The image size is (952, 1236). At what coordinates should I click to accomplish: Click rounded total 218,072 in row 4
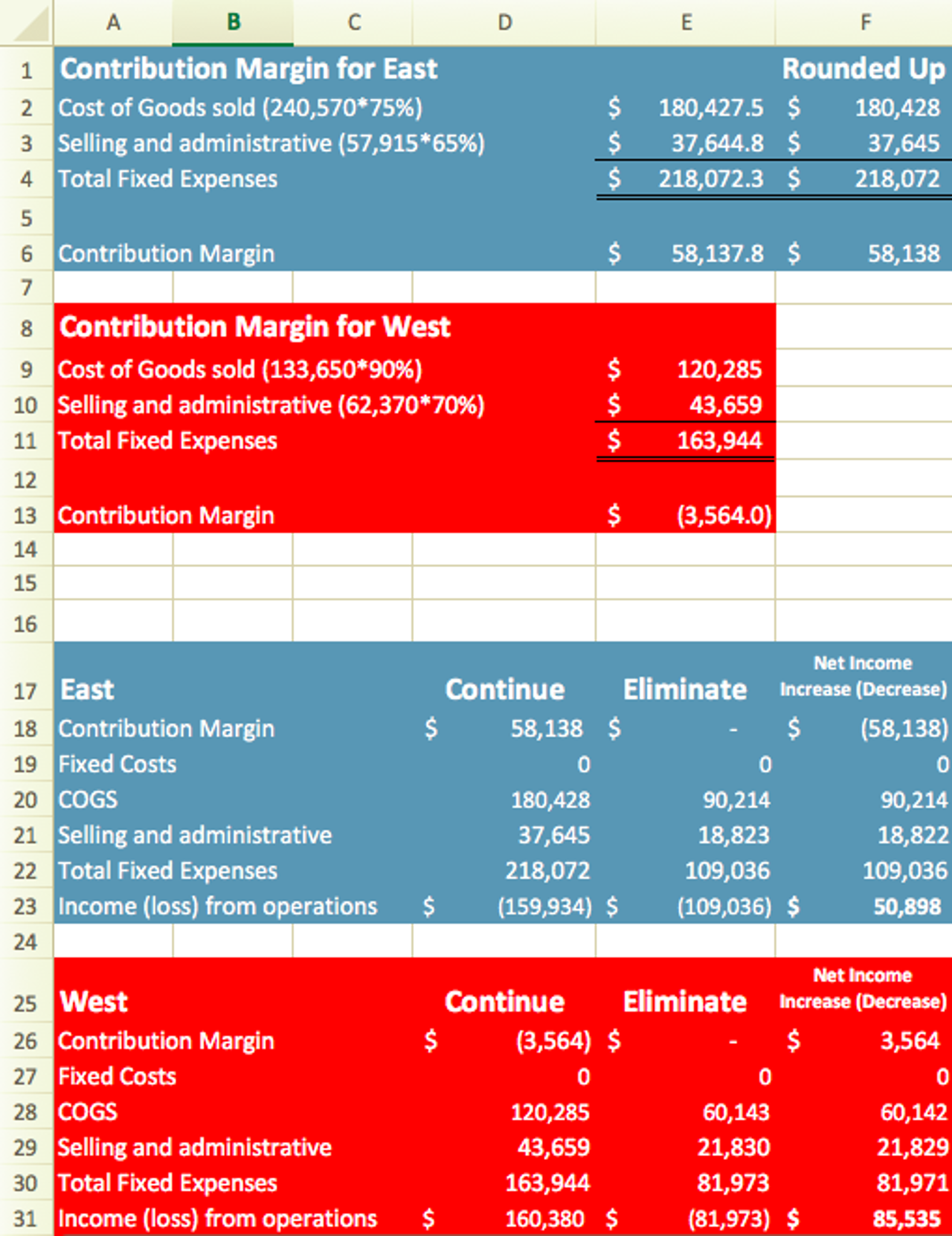[x=897, y=179]
